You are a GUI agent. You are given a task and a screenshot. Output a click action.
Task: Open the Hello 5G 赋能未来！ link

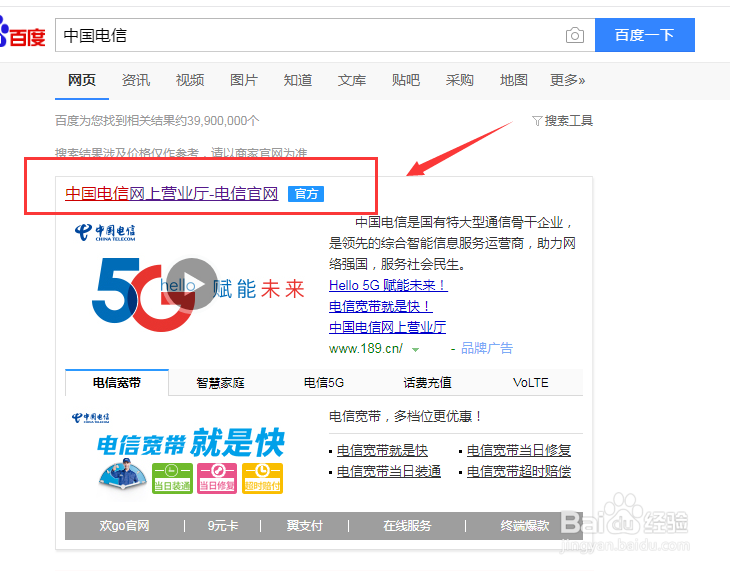[388, 285]
